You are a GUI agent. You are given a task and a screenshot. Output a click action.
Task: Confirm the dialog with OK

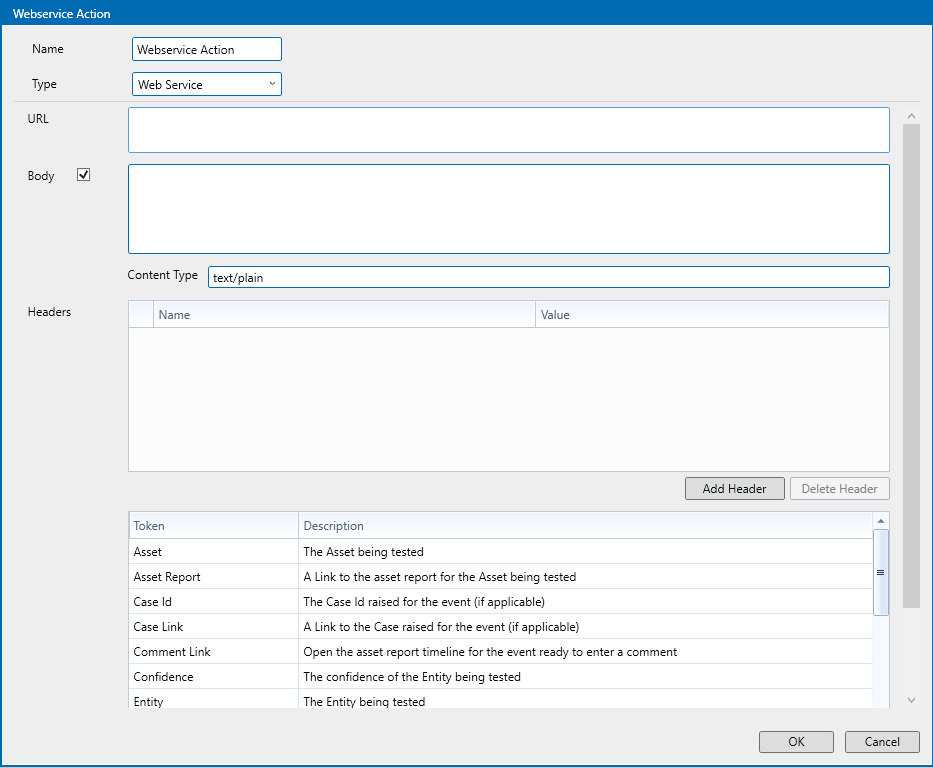click(x=795, y=742)
